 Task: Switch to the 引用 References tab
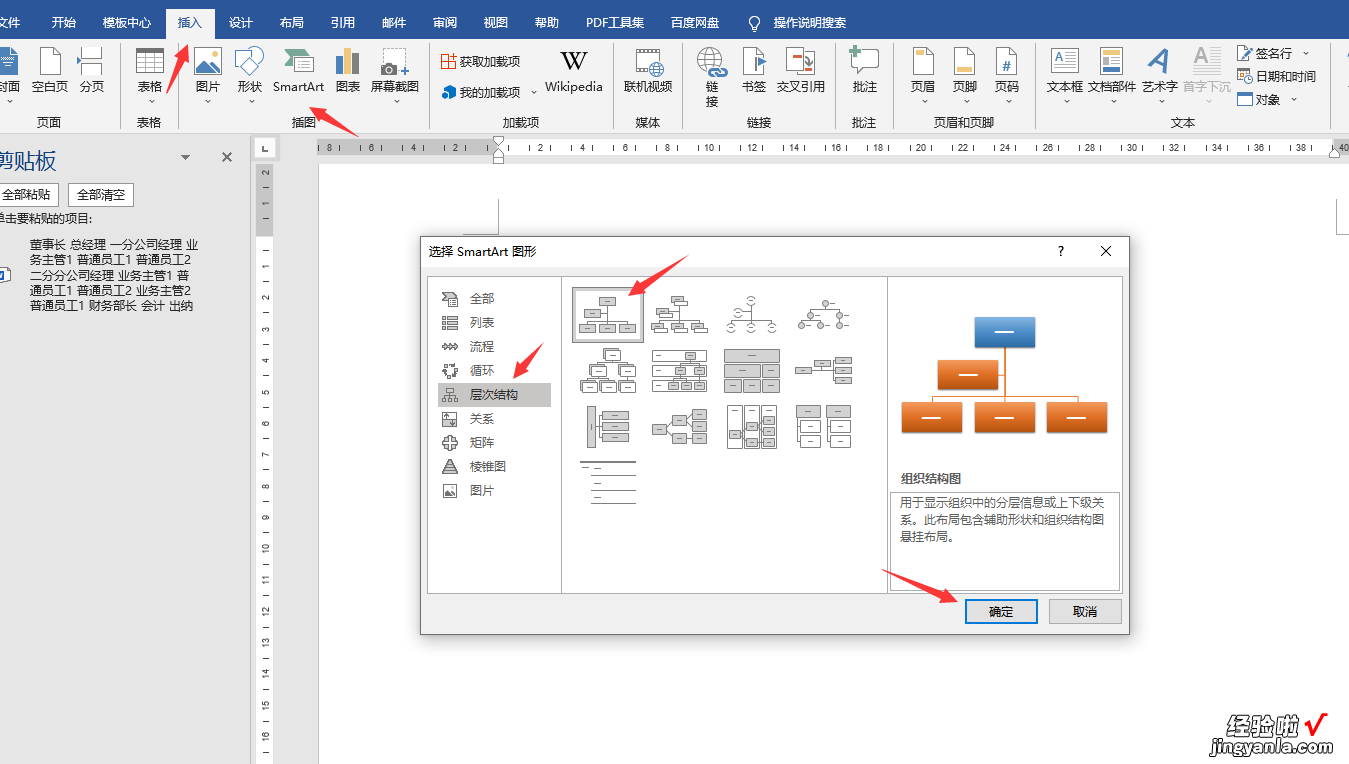coord(343,22)
